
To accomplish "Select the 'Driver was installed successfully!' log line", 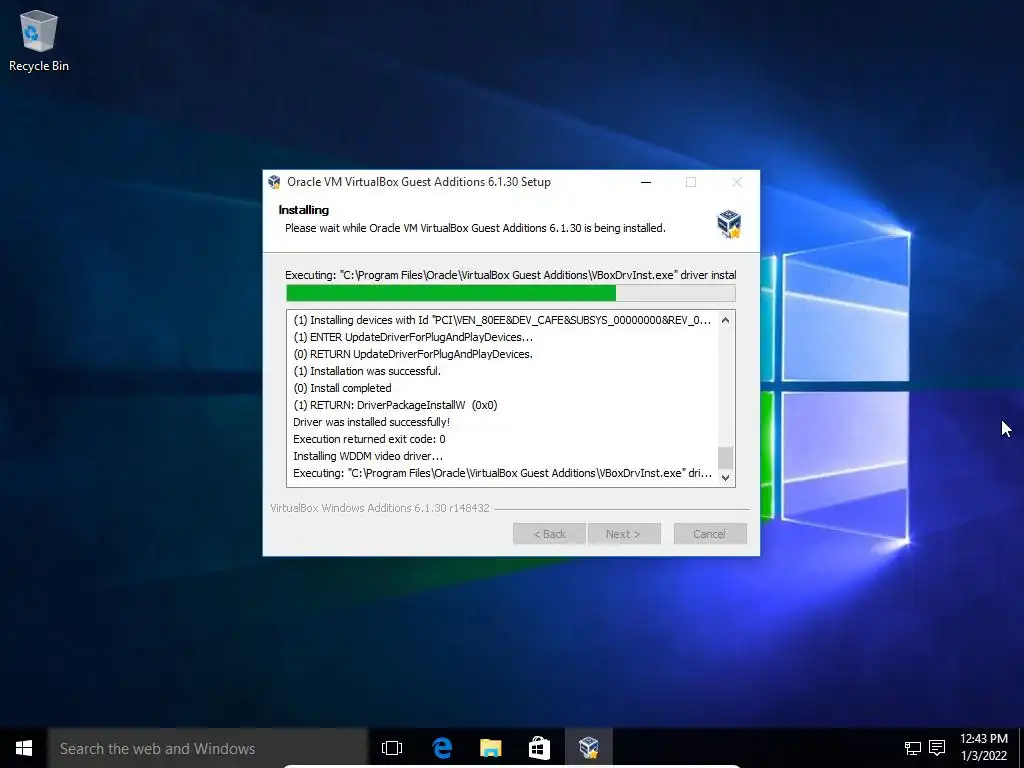I will (372, 422).
